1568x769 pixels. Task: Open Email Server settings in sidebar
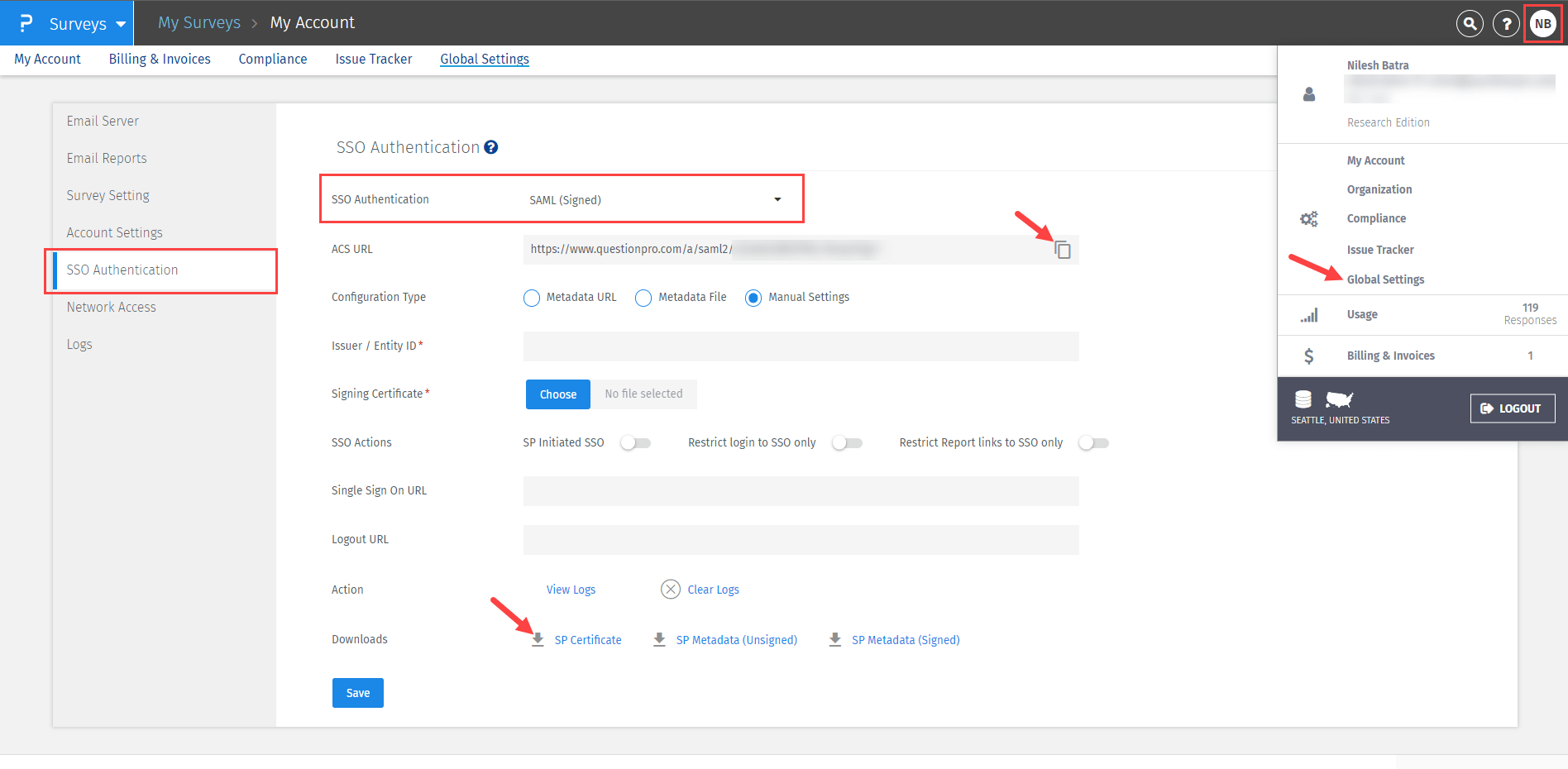pos(103,121)
